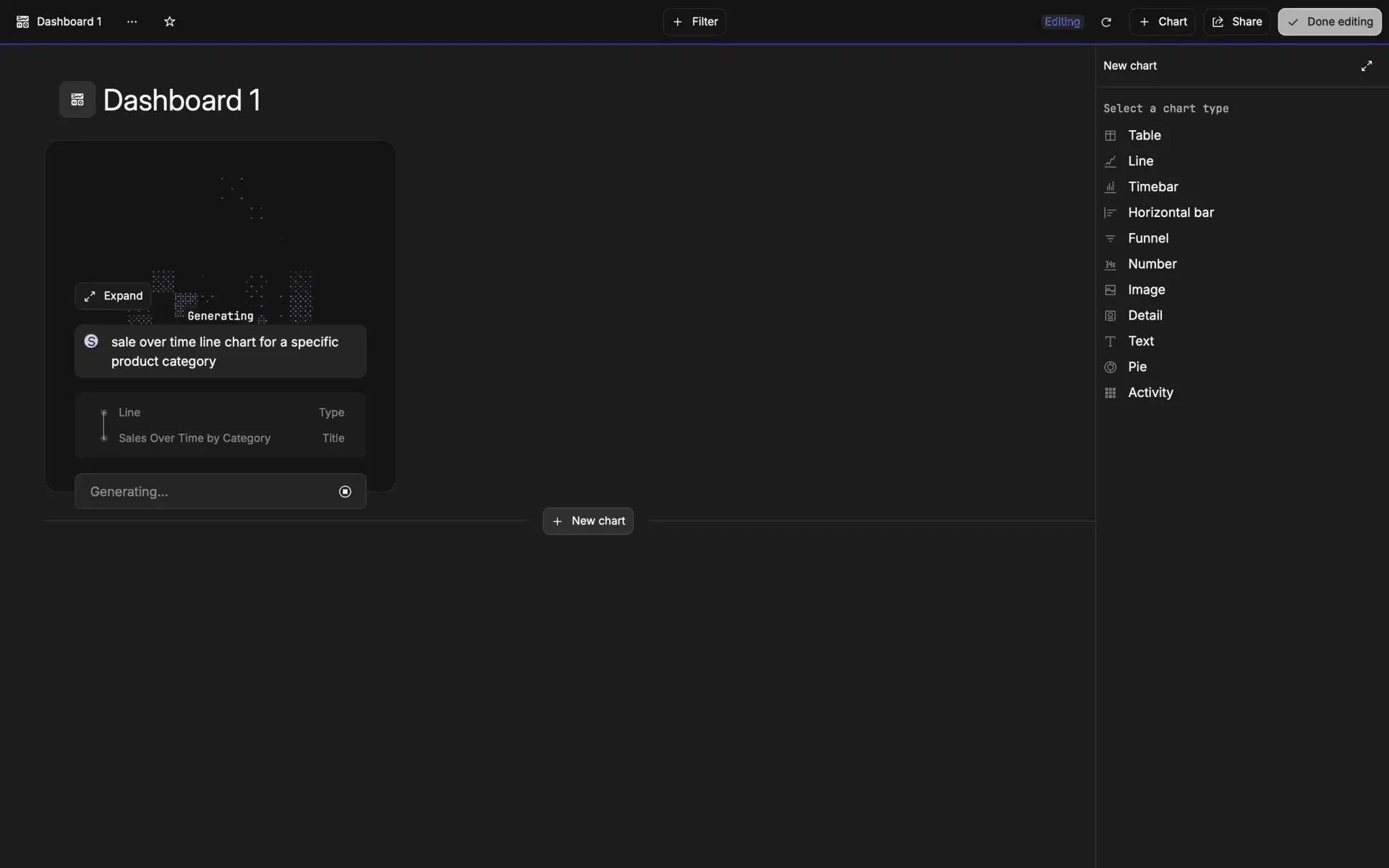The image size is (1389, 868).
Task: Click the New chart button below the card
Action: (x=588, y=521)
